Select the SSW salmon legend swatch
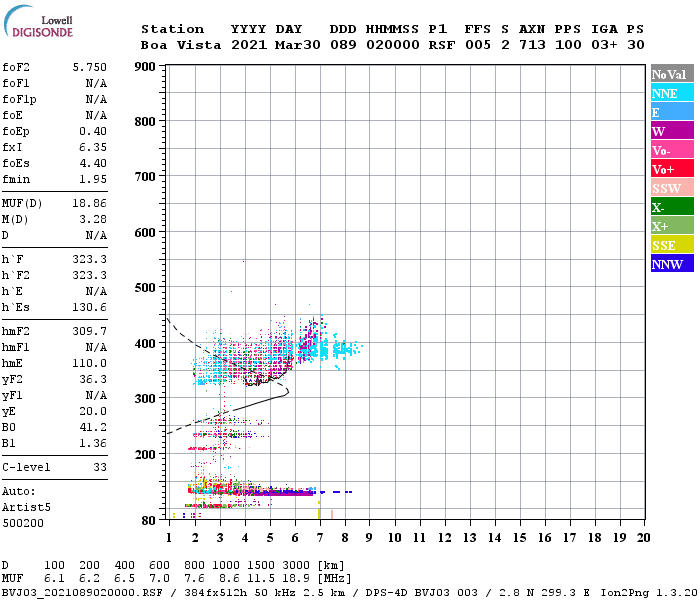 point(672,188)
